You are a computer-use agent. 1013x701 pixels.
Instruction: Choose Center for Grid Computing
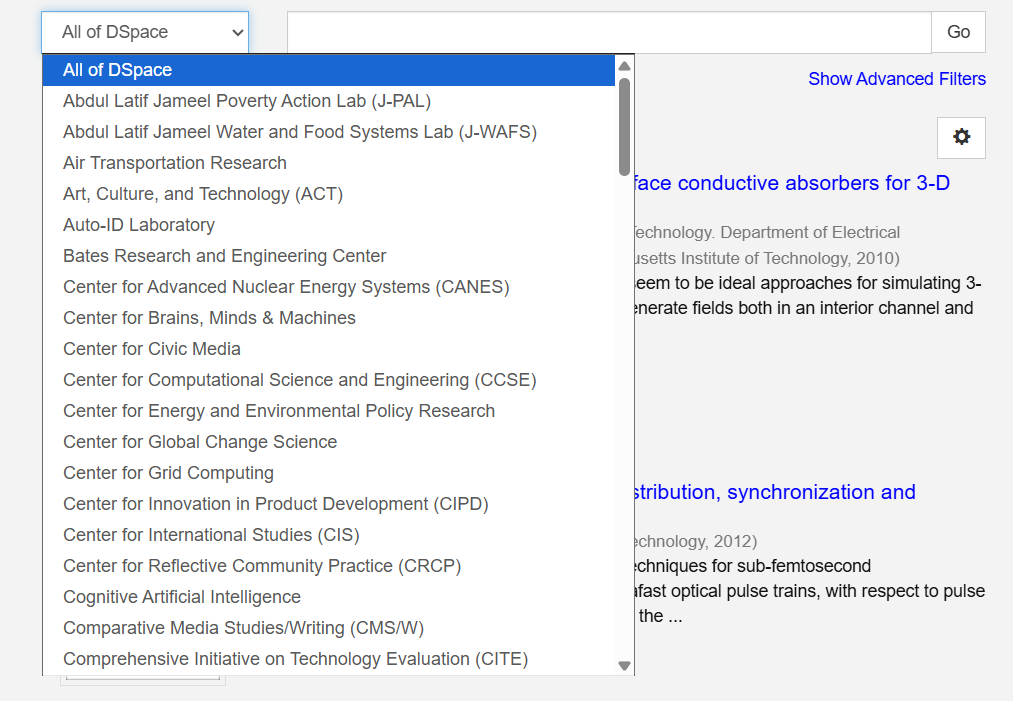coord(168,473)
